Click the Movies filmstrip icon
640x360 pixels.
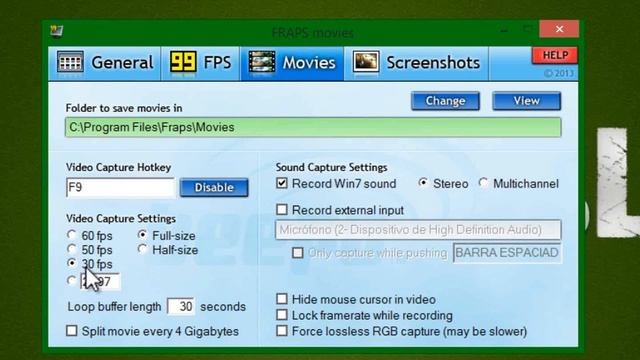tap(262, 62)
